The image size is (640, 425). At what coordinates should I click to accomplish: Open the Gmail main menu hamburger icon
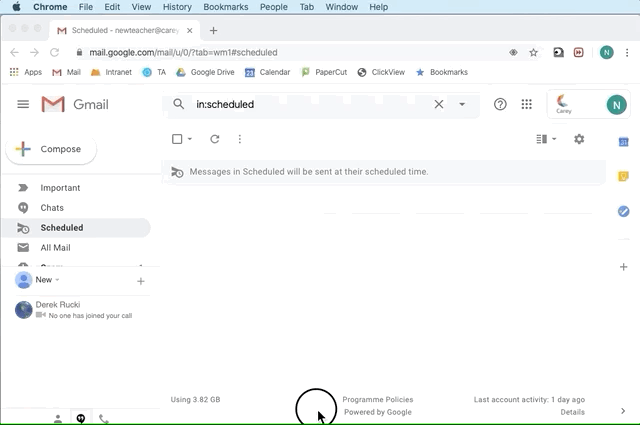23,105
